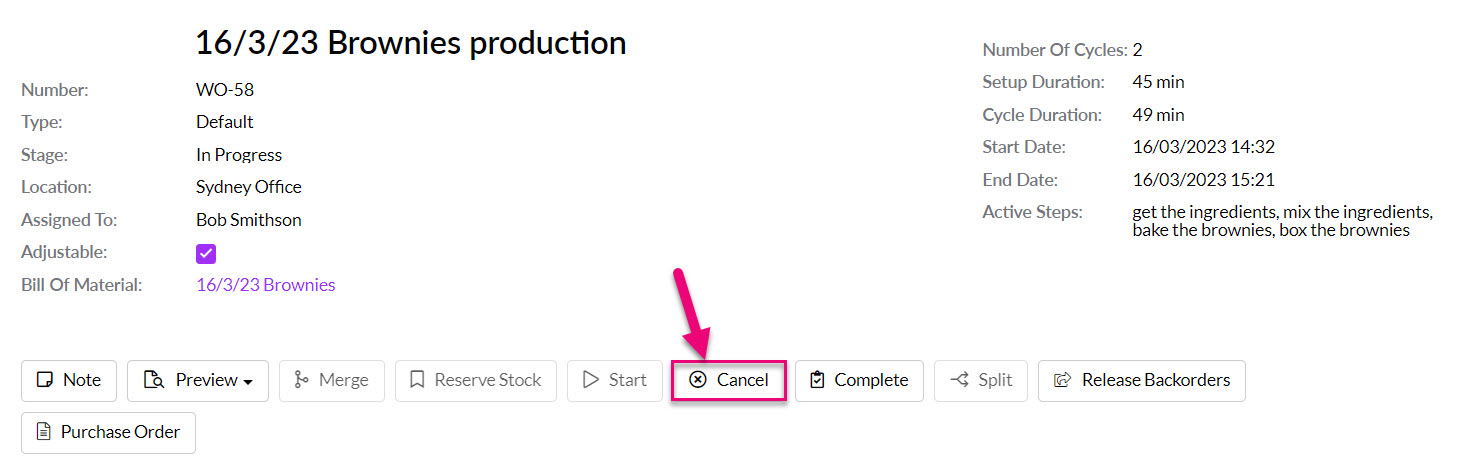The height and width of the screenshot is (470, 1457).
Task: Click the 16/3/23 Brownies production title
Action: tap(411, 43)
